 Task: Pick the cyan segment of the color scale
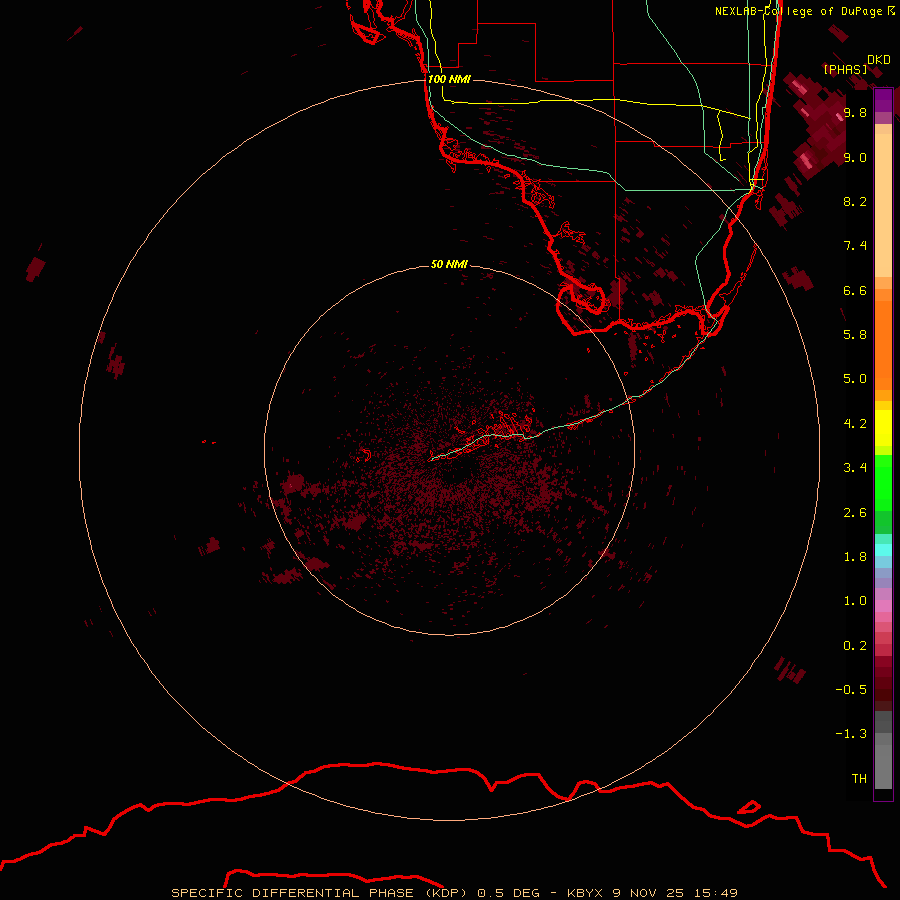(x=883, y=550)
